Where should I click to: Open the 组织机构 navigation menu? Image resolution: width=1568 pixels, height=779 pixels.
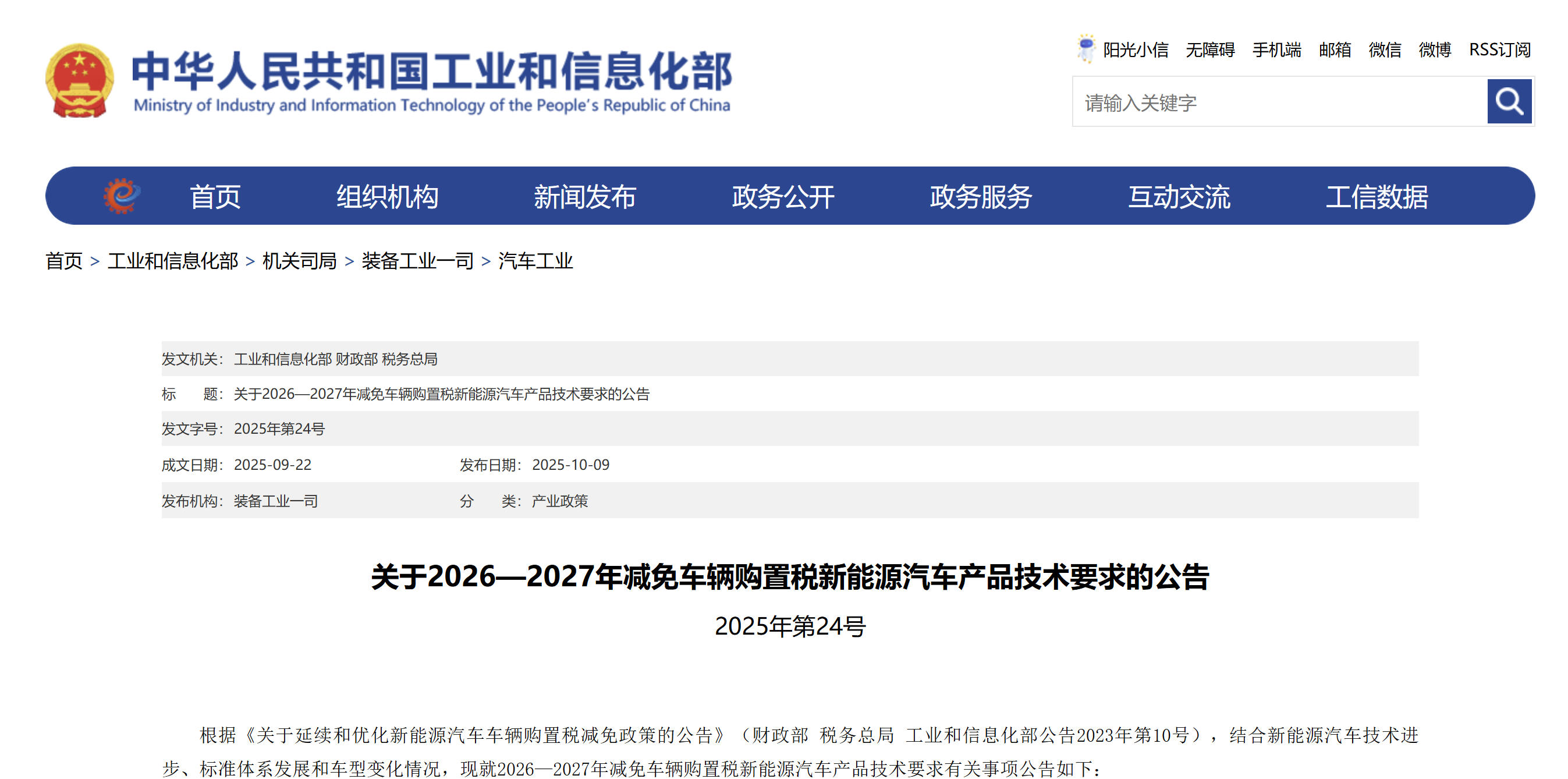pos(387,196)
